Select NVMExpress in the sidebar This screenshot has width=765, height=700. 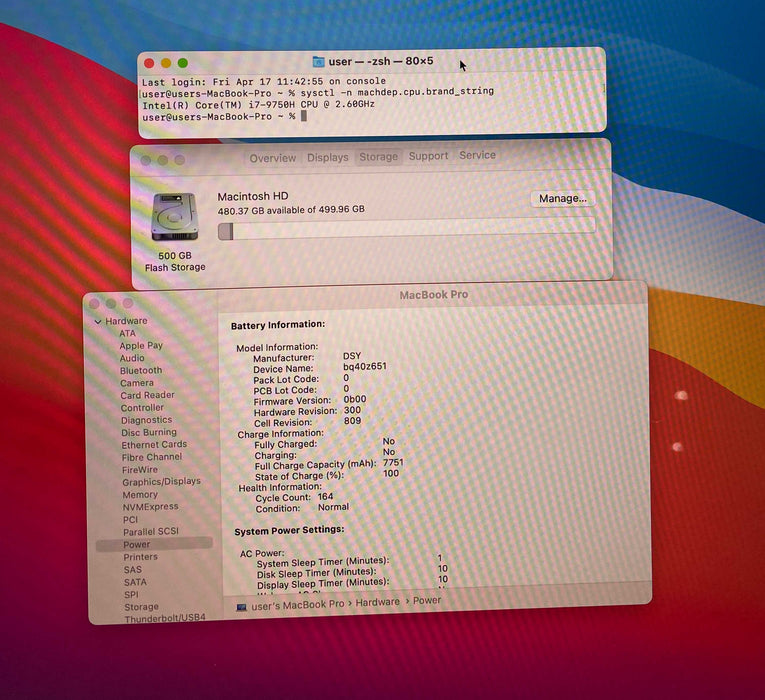point(150,507)
